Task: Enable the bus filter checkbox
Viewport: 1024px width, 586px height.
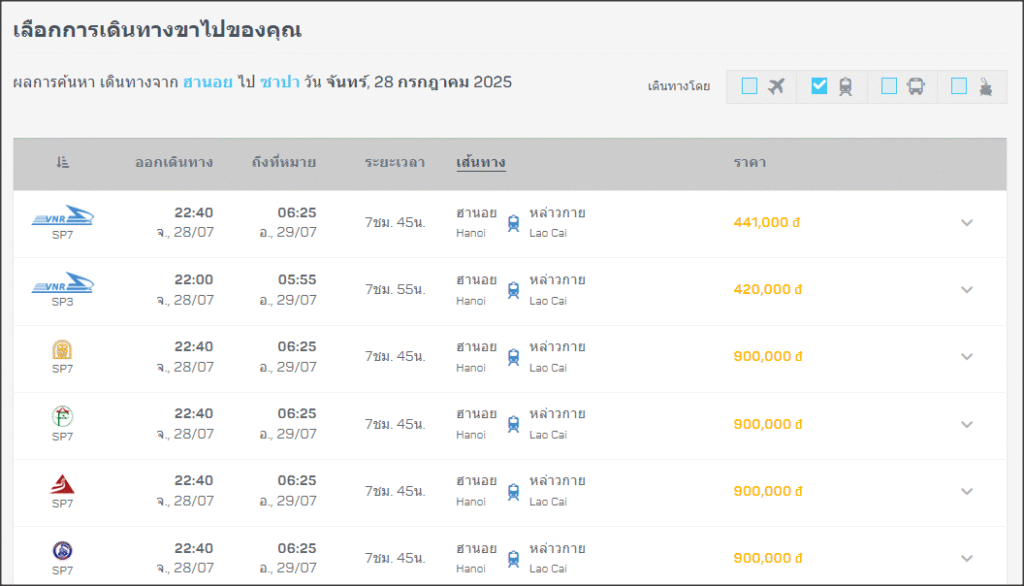Action: coord(889,87)
